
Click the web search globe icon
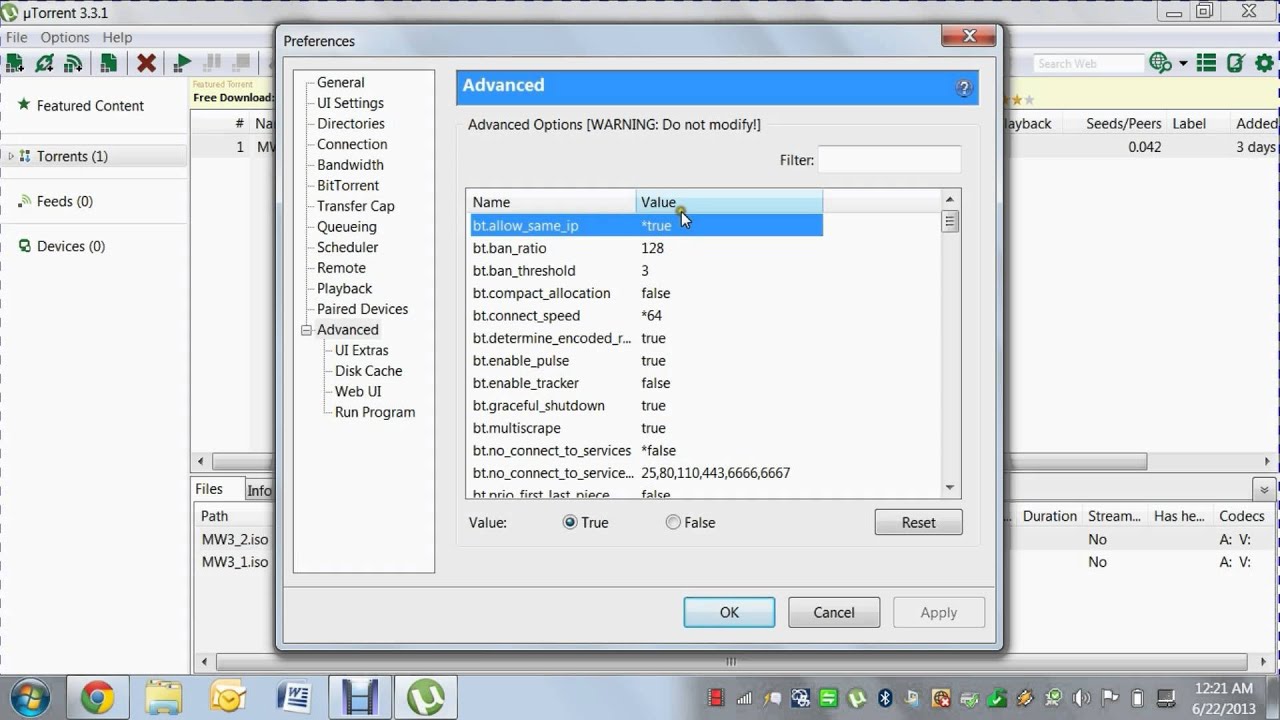[1160, 63]
